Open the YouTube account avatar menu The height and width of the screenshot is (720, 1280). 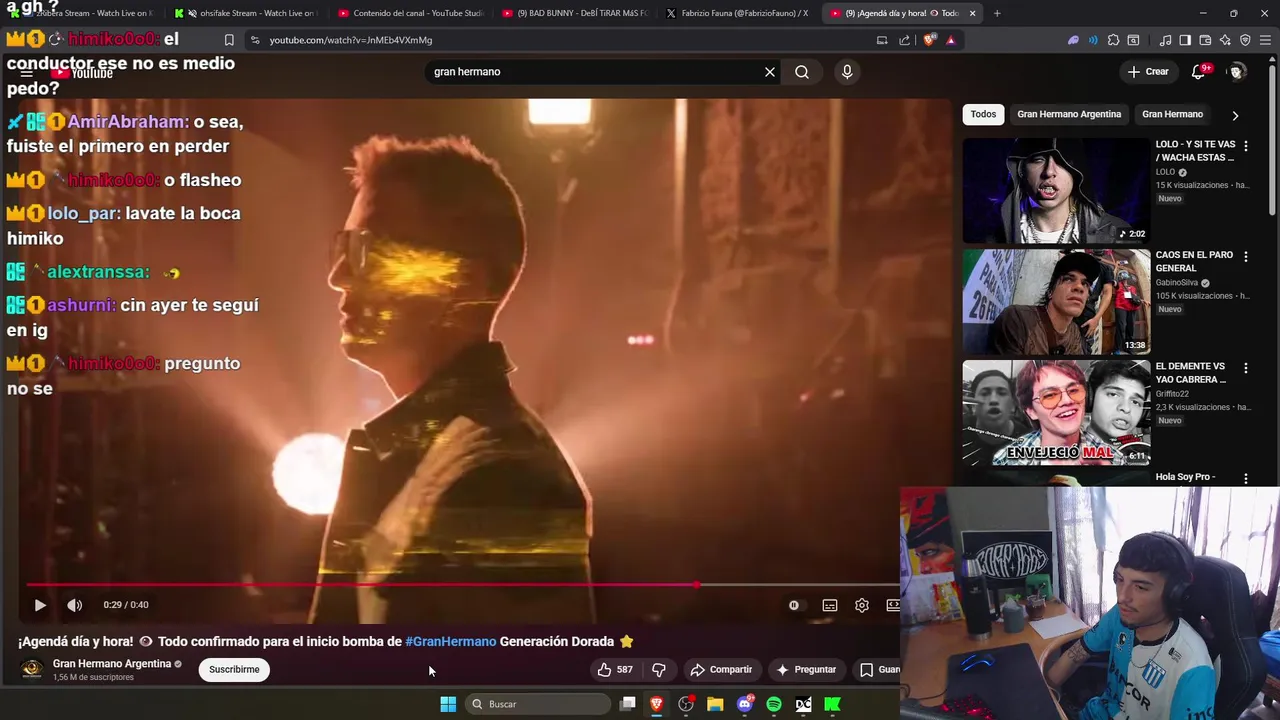[1237, 72]
